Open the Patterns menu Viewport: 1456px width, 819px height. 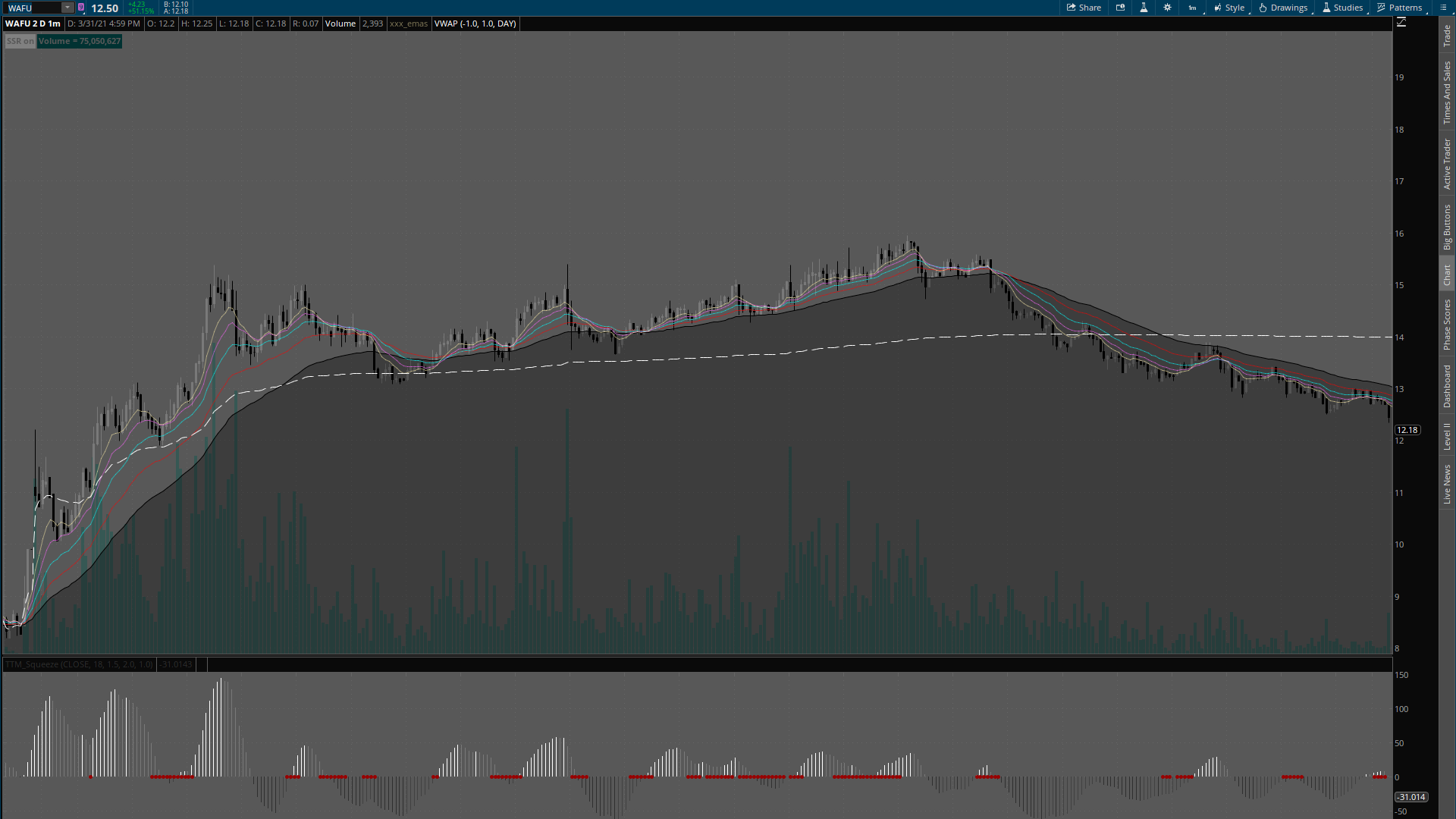1400,8
